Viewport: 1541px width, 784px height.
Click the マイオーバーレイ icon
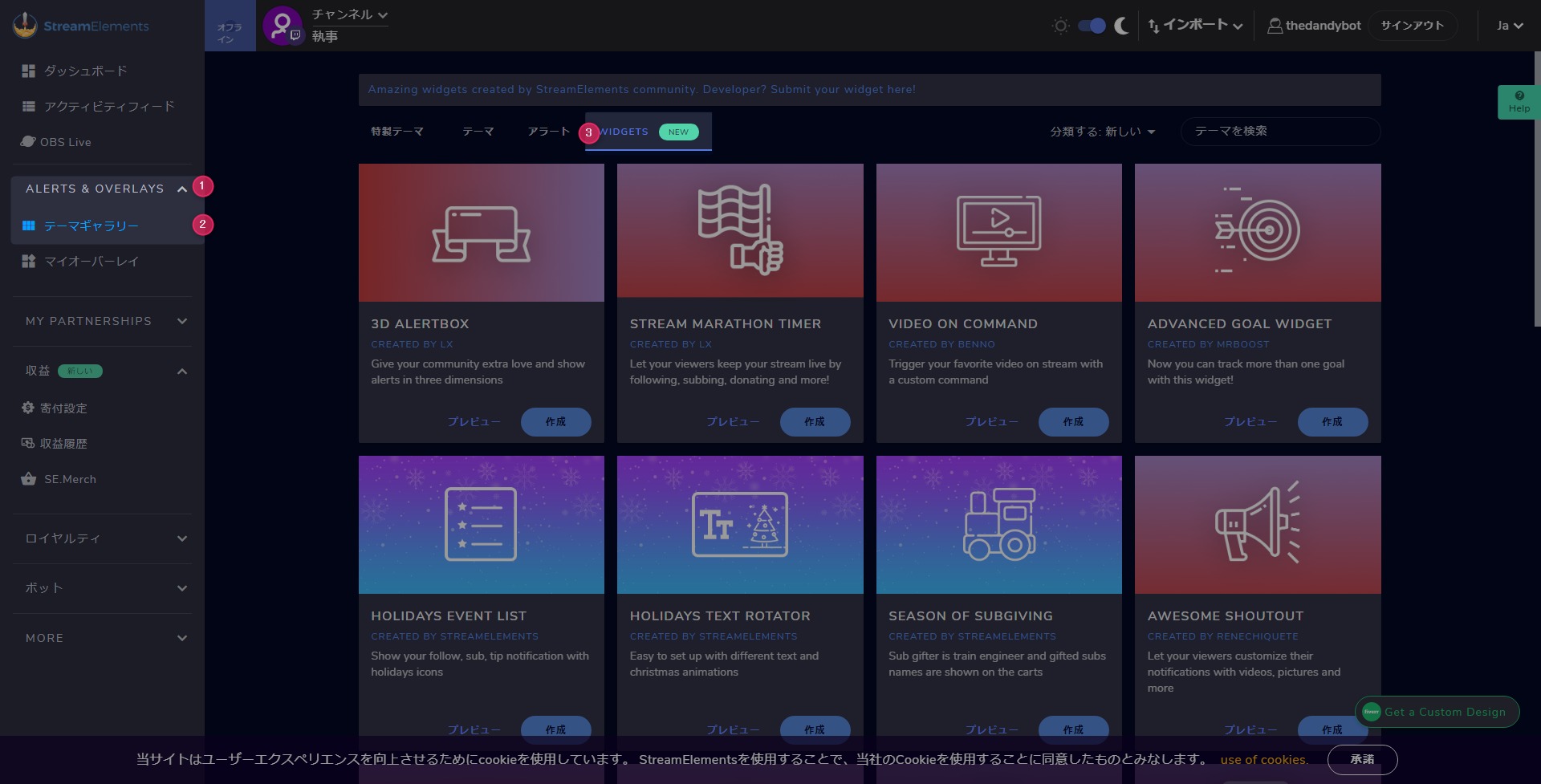click(29, 261)
